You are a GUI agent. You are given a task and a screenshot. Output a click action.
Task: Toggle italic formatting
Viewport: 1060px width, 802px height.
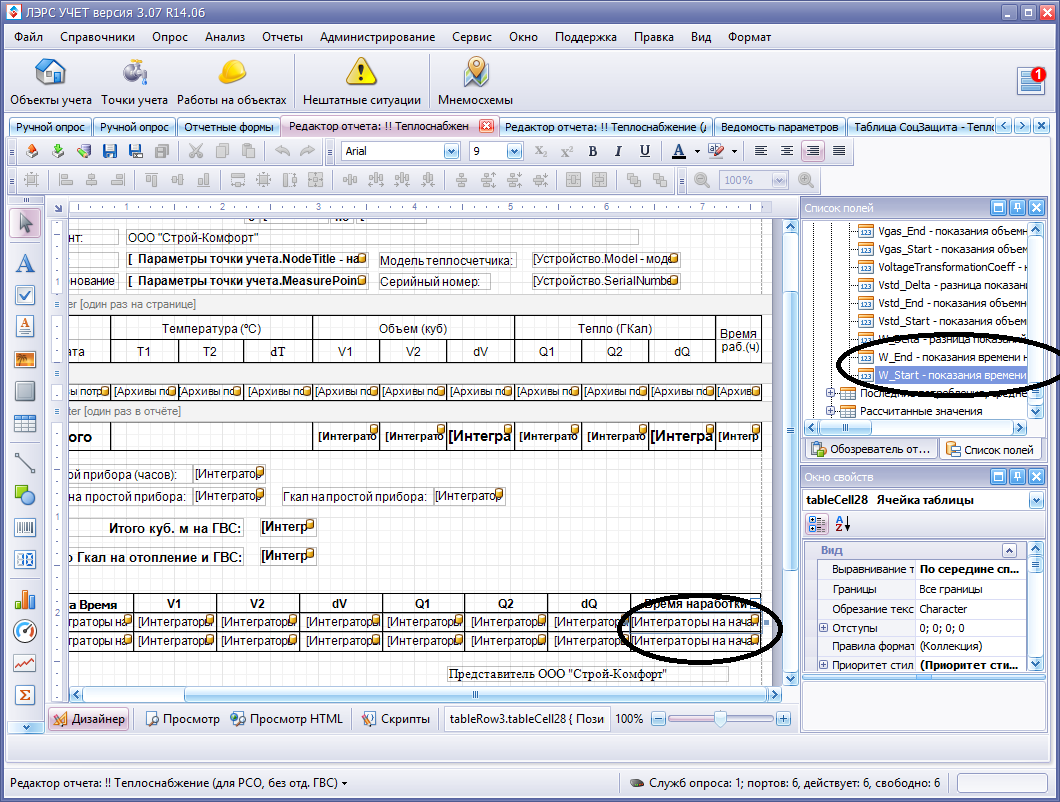pyautogui.click(x=618, y=151)
